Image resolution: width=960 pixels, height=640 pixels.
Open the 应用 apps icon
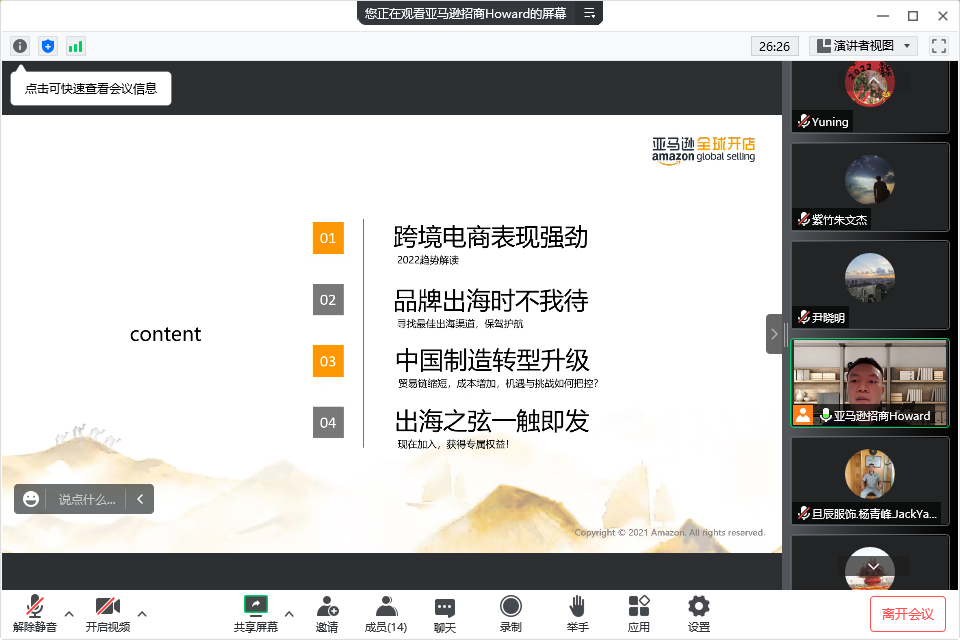(639, 613)
